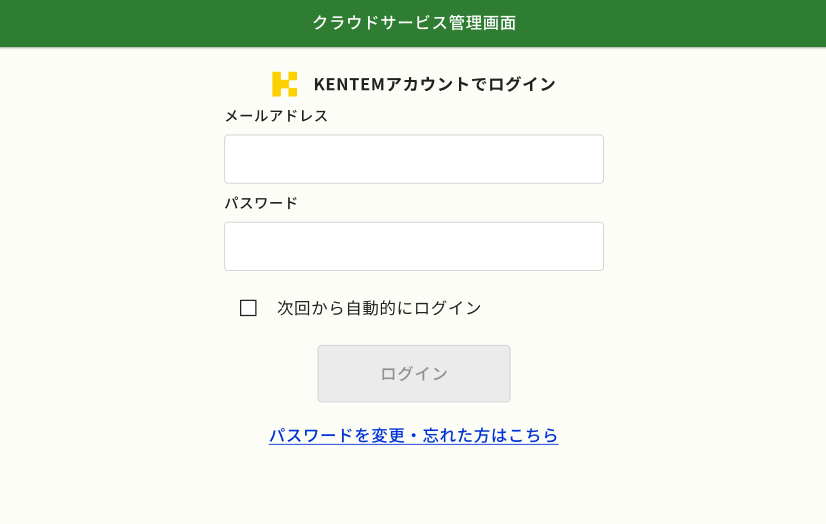
Task: Submit the form with the gray ログイン button
Action: point(413,374)
